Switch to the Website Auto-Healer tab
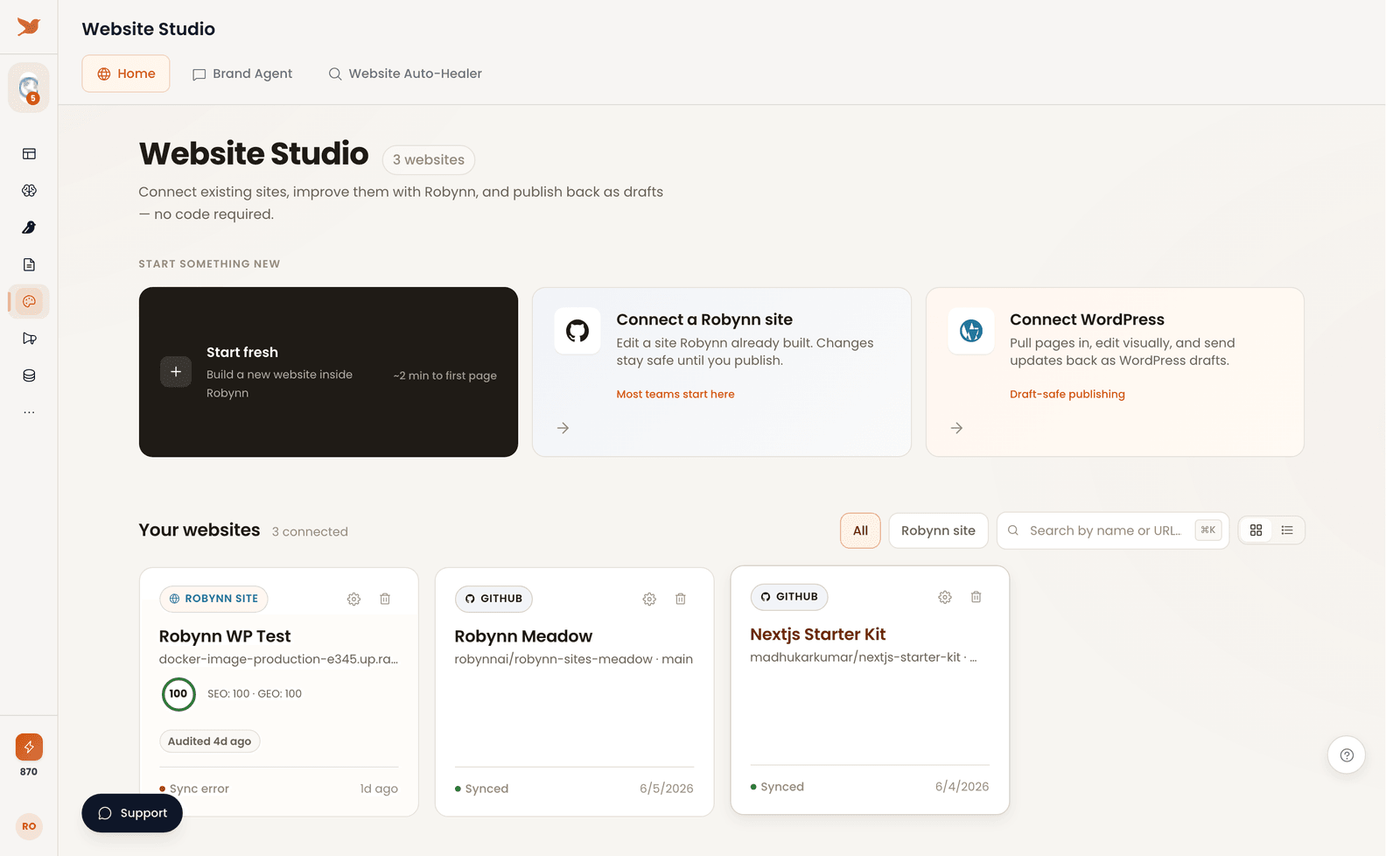The image size is (1400, 856). pos(405,74)
